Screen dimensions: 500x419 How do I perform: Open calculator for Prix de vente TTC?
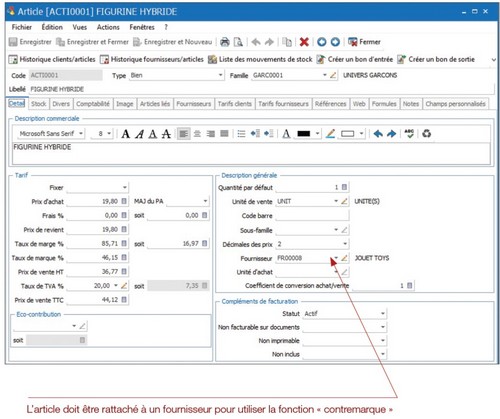click(x=124, y=300)
